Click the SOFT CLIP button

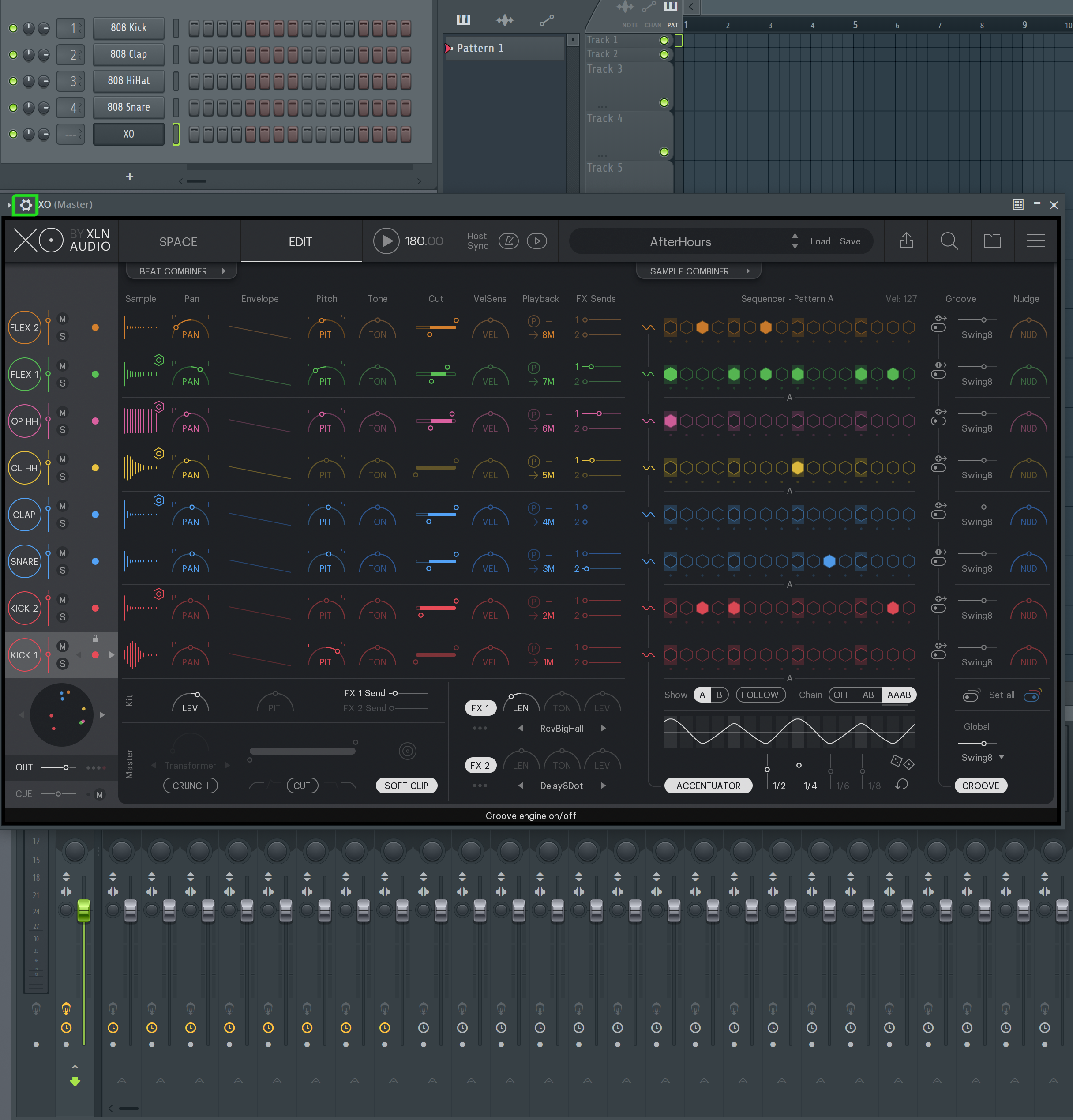tap(406, 786)
